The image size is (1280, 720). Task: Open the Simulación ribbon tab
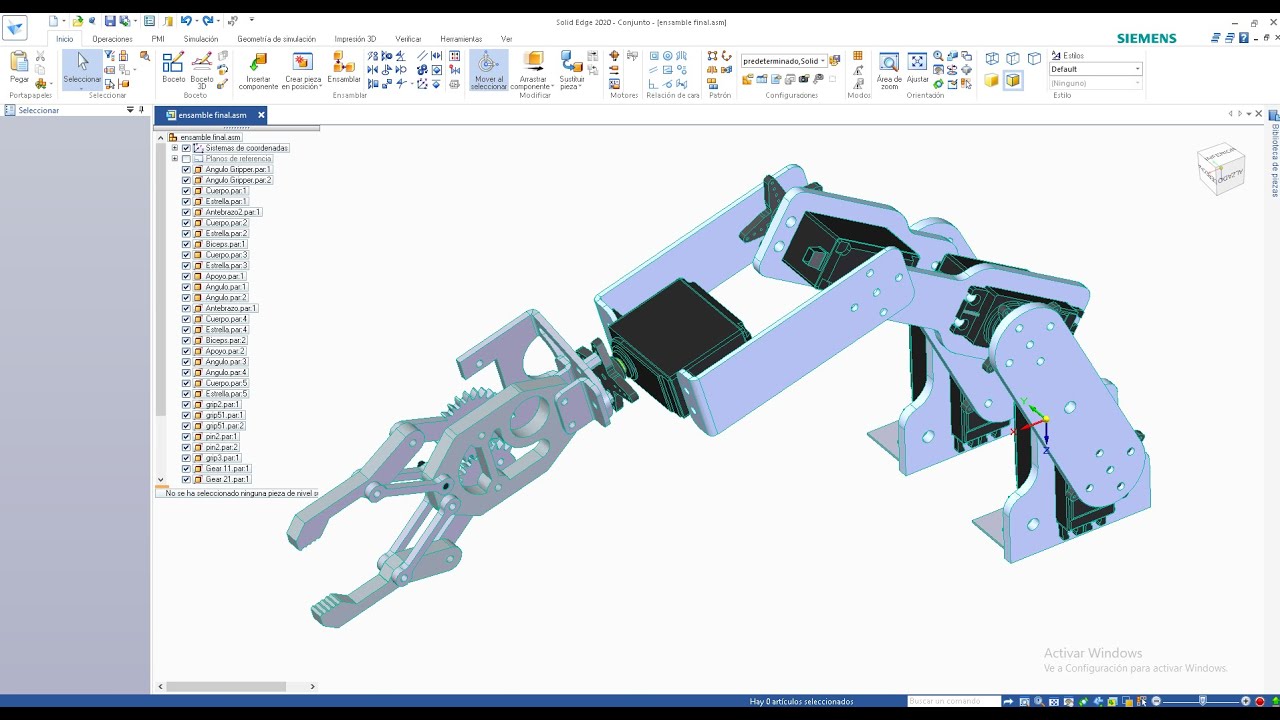click(201, 39)
